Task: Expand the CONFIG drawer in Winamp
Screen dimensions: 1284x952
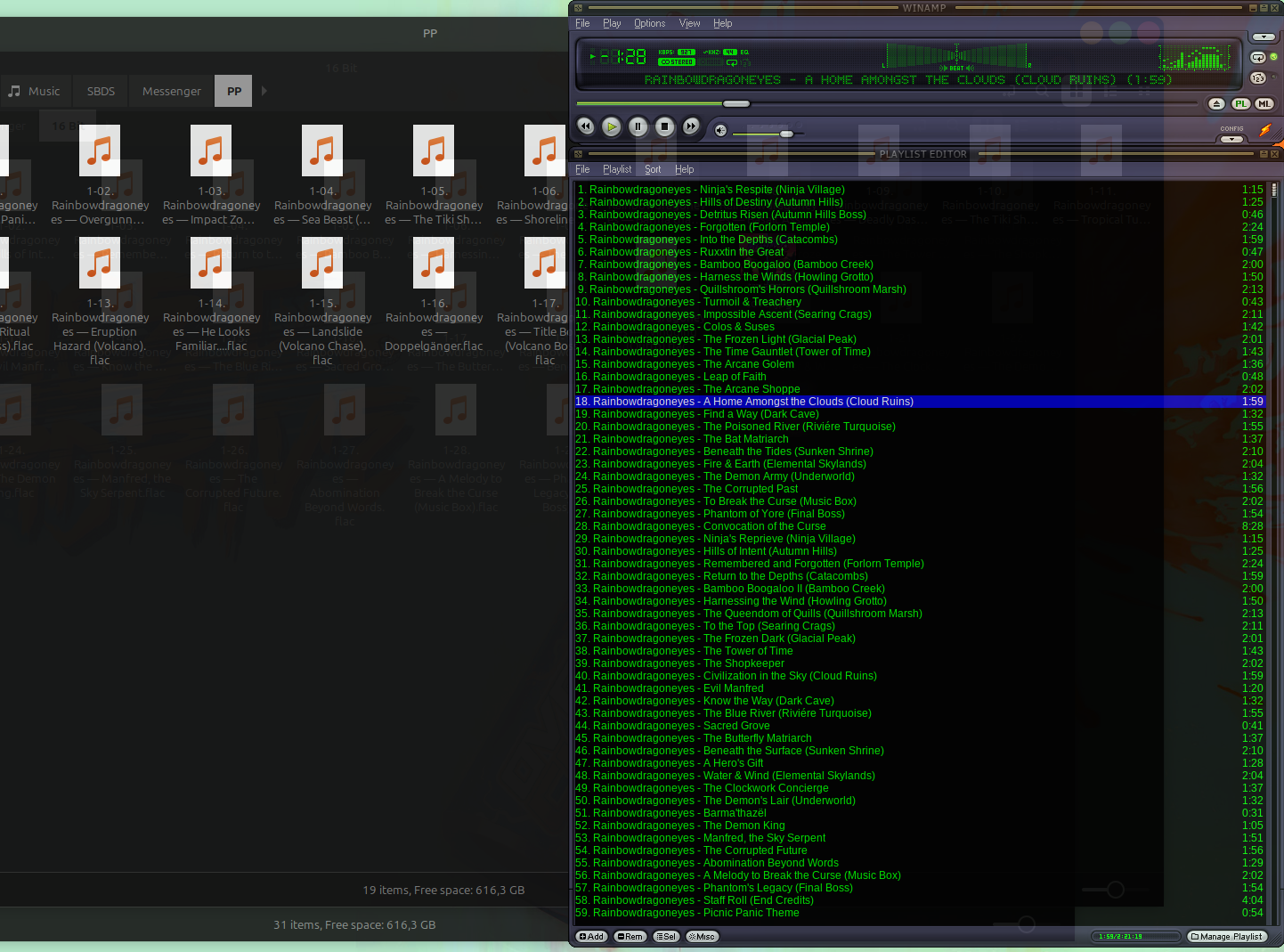Action: [1231, 139]
